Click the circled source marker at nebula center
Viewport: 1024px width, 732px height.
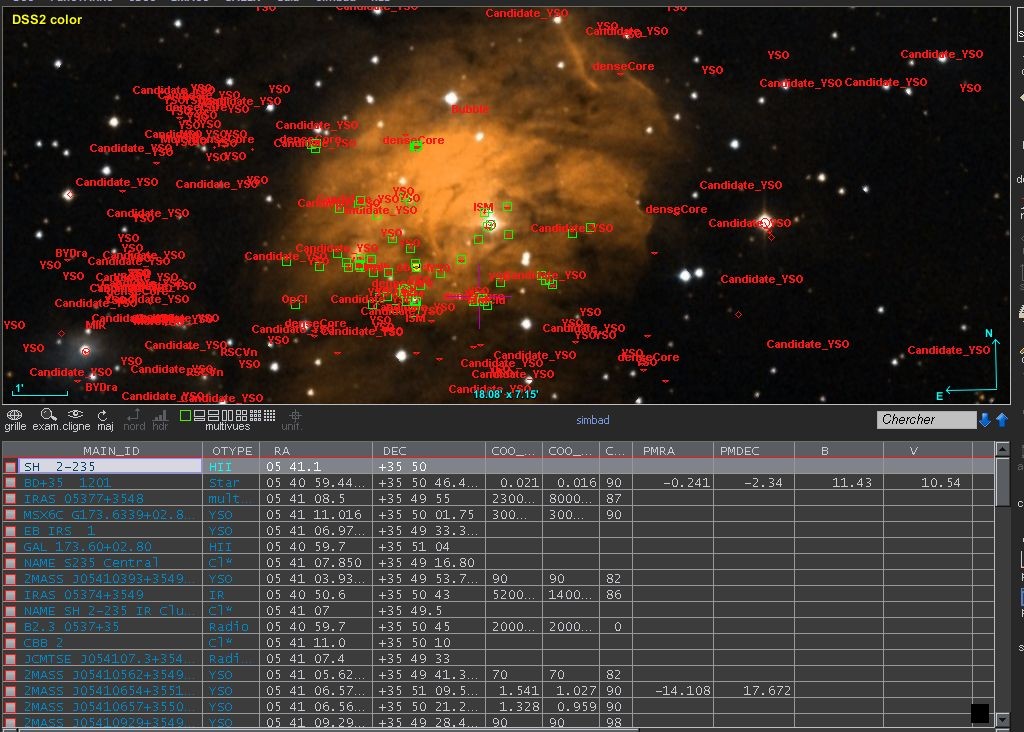click(x=490, y=225)
